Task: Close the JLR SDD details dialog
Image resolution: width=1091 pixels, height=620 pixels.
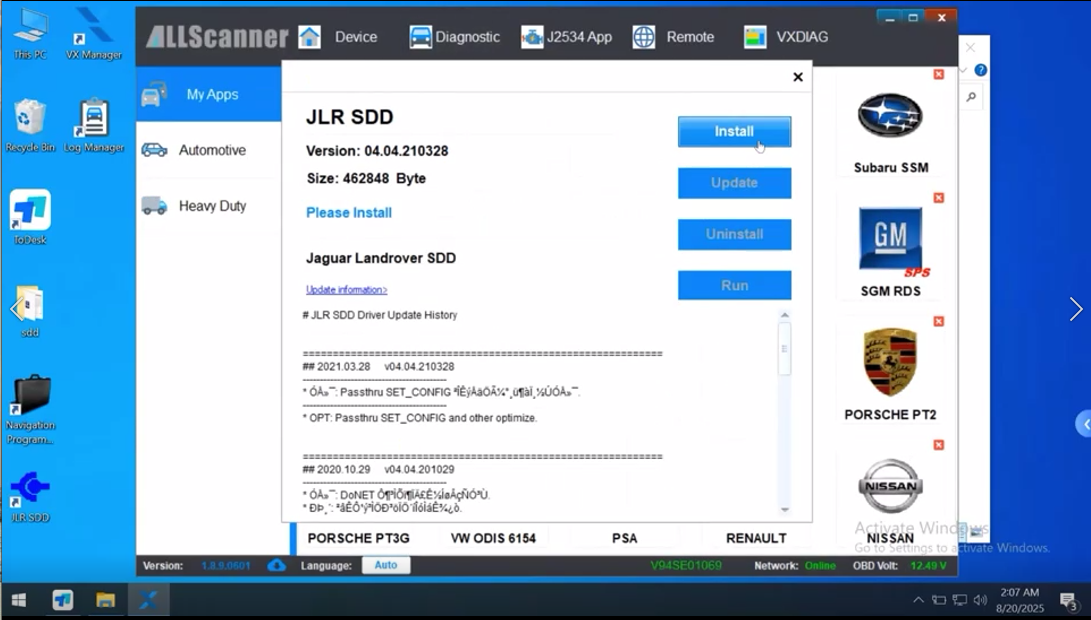Action: pos(798,77)
